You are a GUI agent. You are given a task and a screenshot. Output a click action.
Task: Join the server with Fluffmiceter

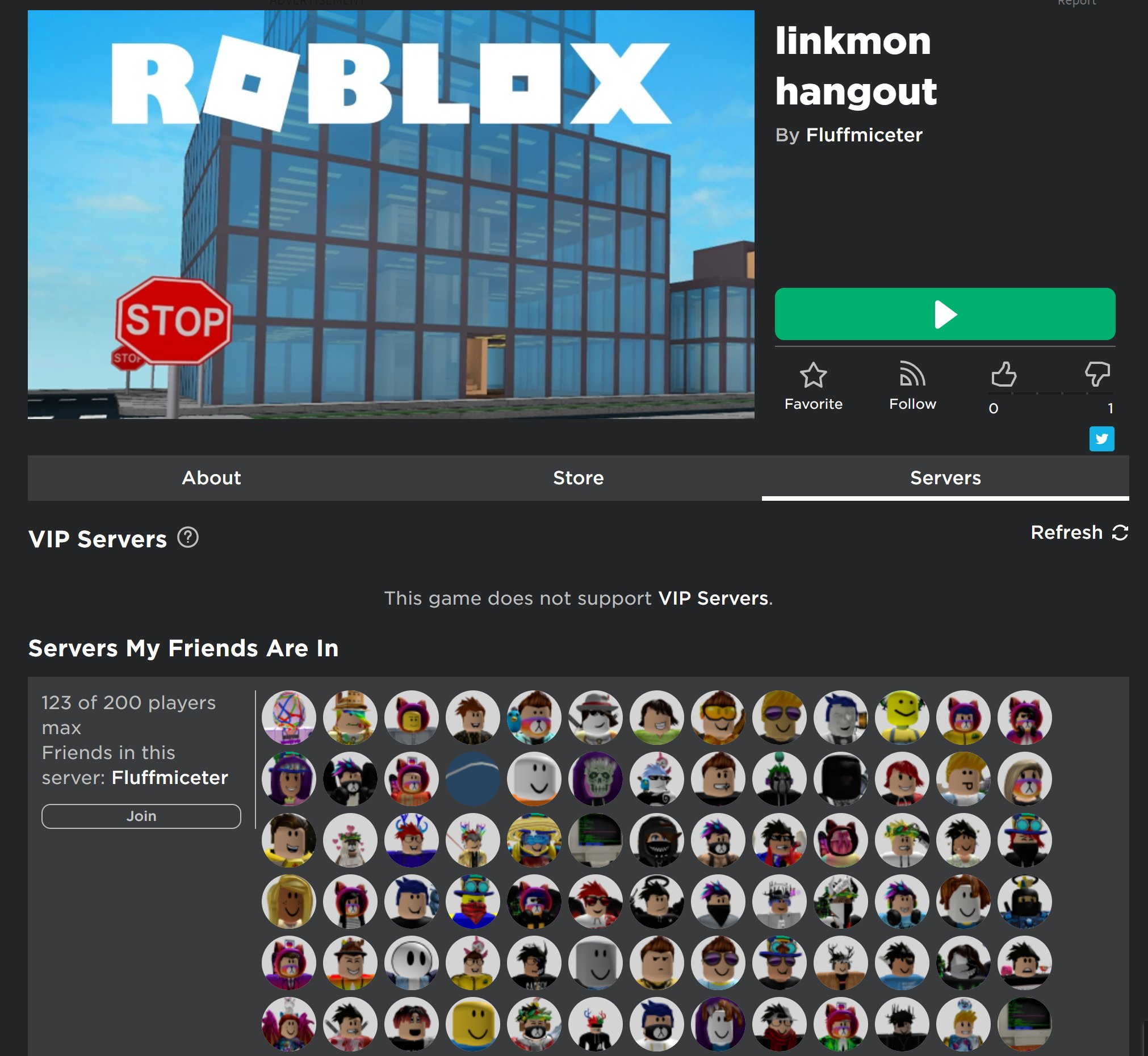point(141,816)
